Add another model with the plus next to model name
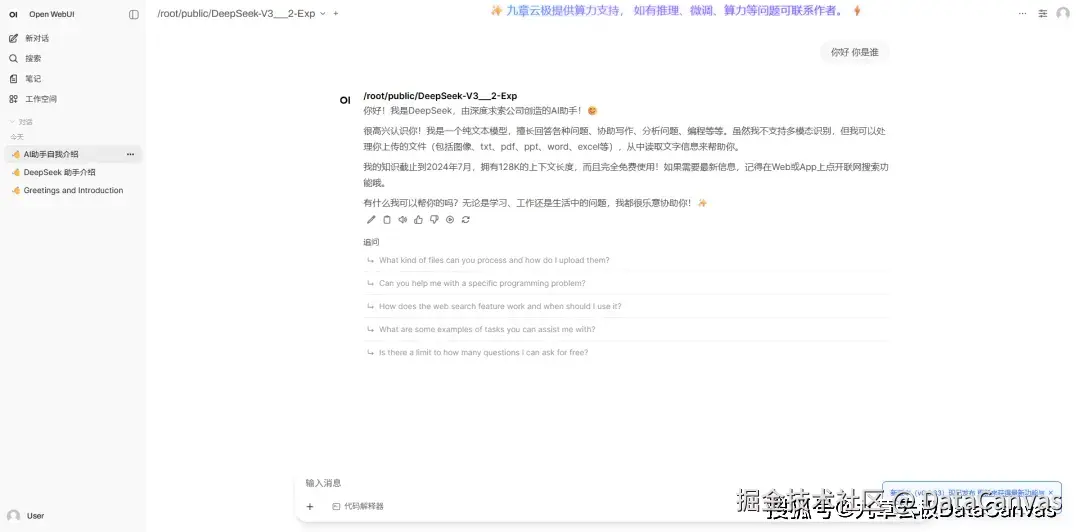The height and width of the screenshot is (532, 1080). point(335,13)
